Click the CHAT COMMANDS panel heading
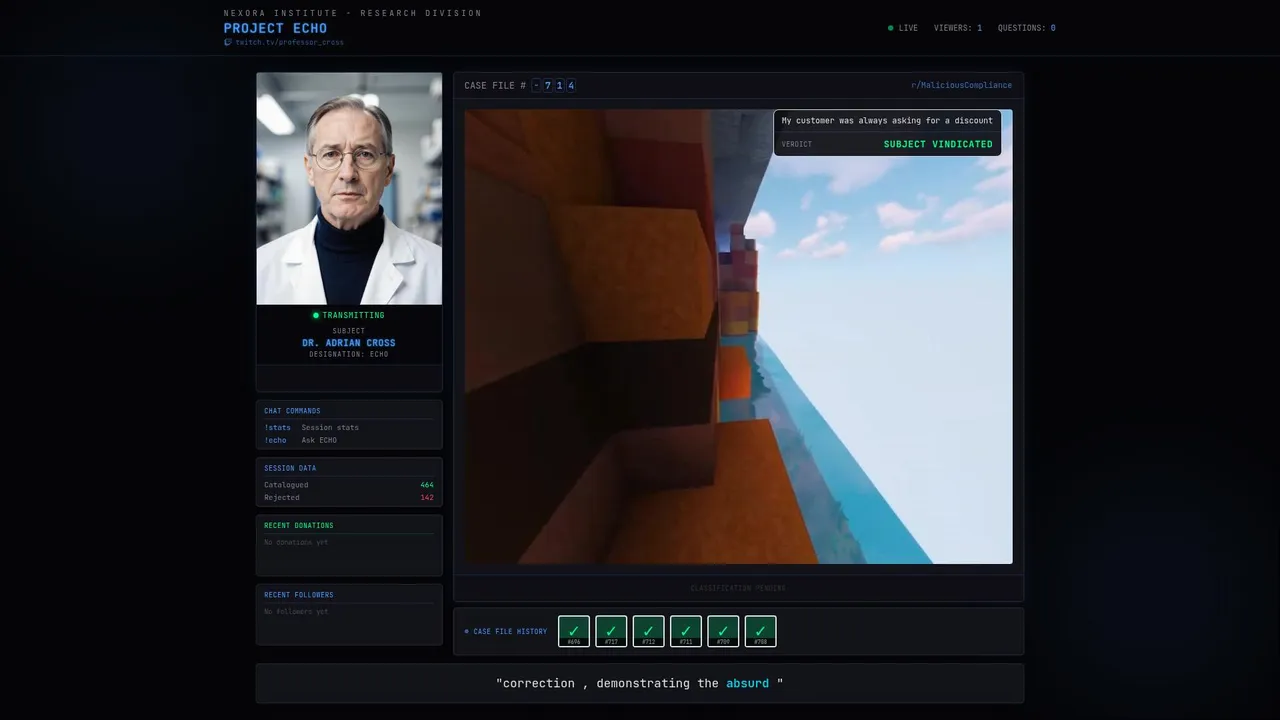Screen dimensions: 1280x720 point(292,411)
